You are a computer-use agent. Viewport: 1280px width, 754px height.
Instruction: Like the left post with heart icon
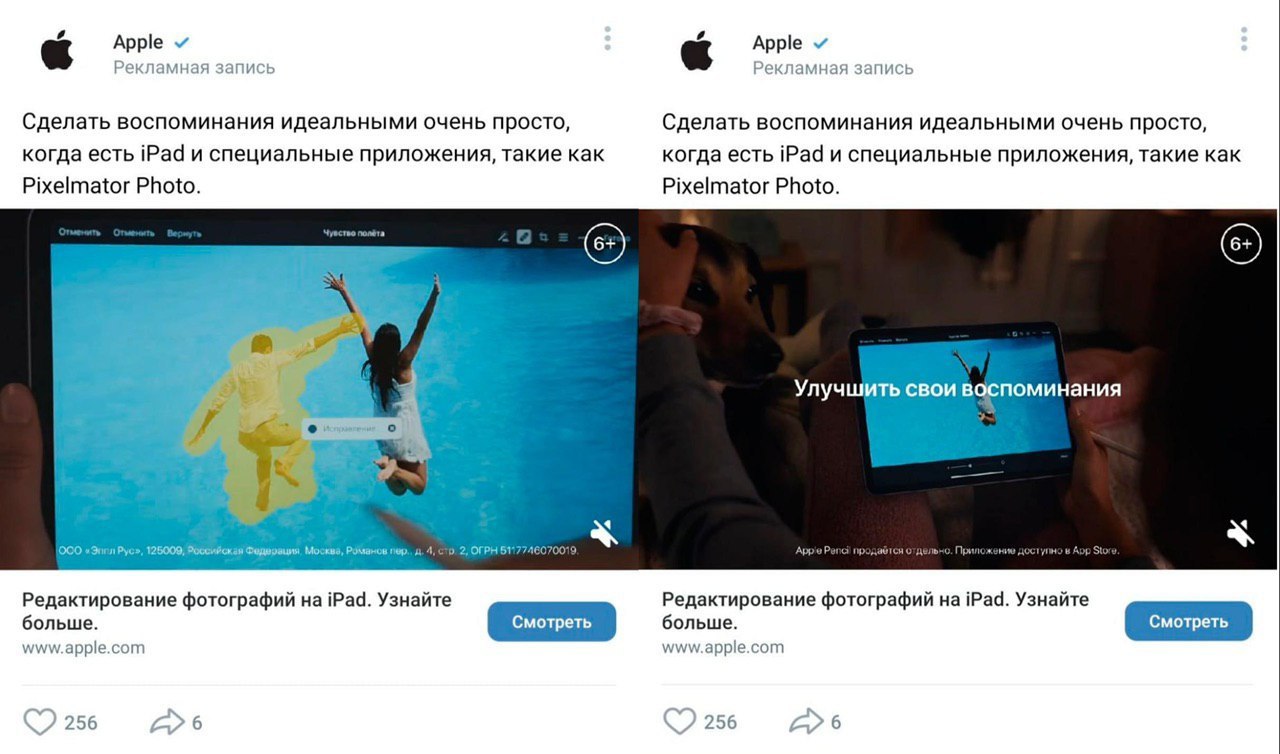(40, 722)
